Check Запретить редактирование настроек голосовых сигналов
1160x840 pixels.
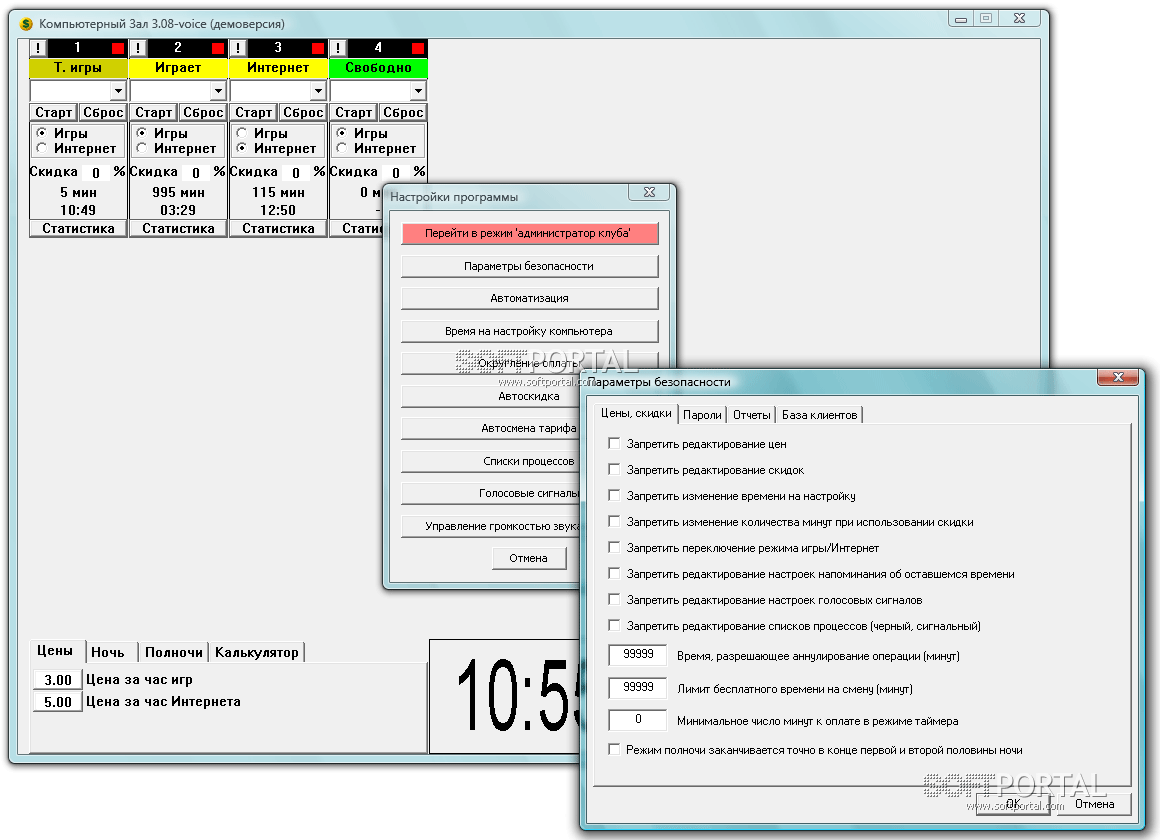pyautogui.click(x=614, y=599)
